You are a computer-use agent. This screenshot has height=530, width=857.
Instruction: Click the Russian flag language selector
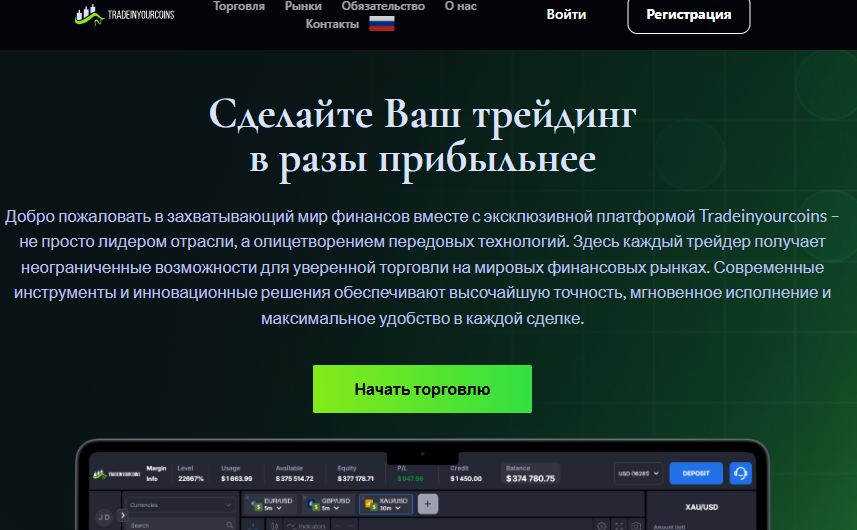(381, 23)
